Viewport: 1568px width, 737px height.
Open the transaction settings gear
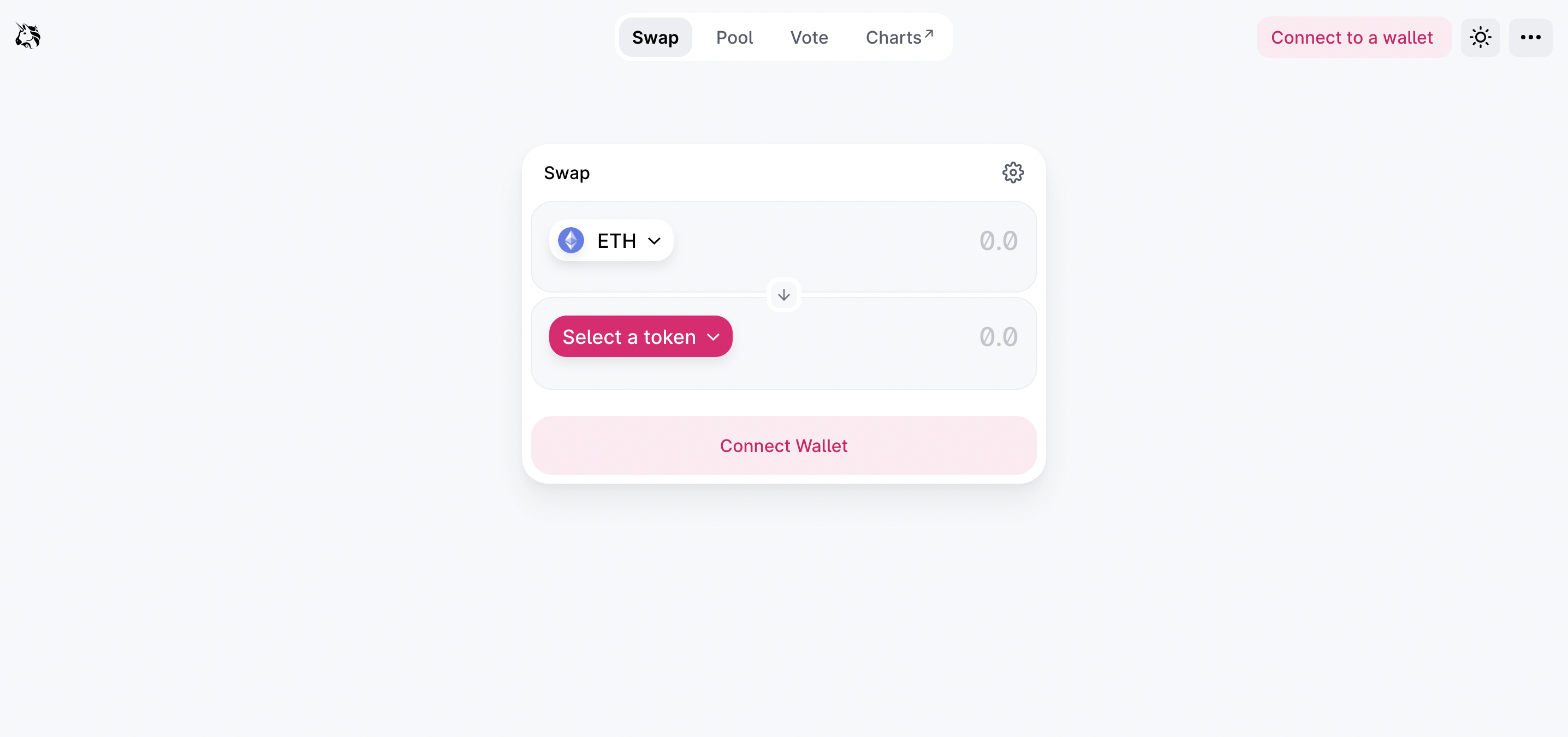[1012, 172]
